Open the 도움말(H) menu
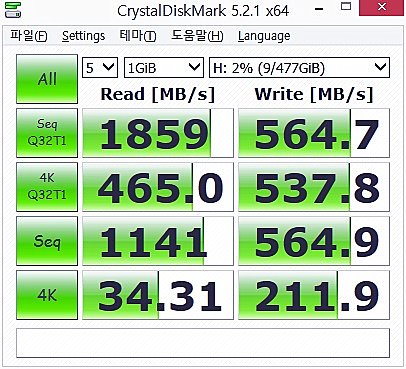 [x=197, y=35]
